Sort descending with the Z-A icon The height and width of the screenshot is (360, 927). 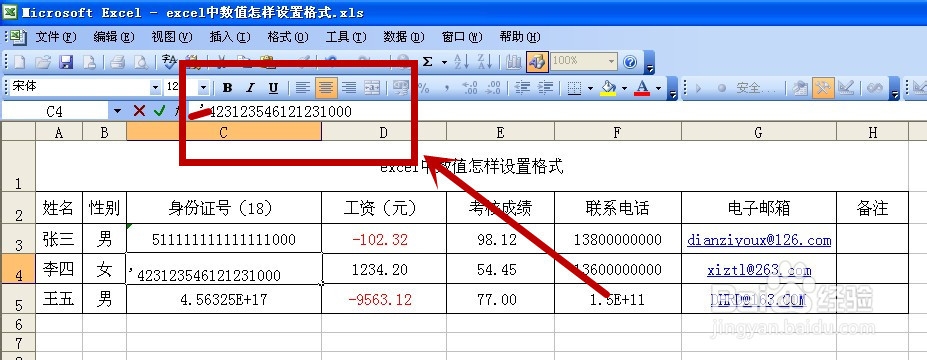485,61
